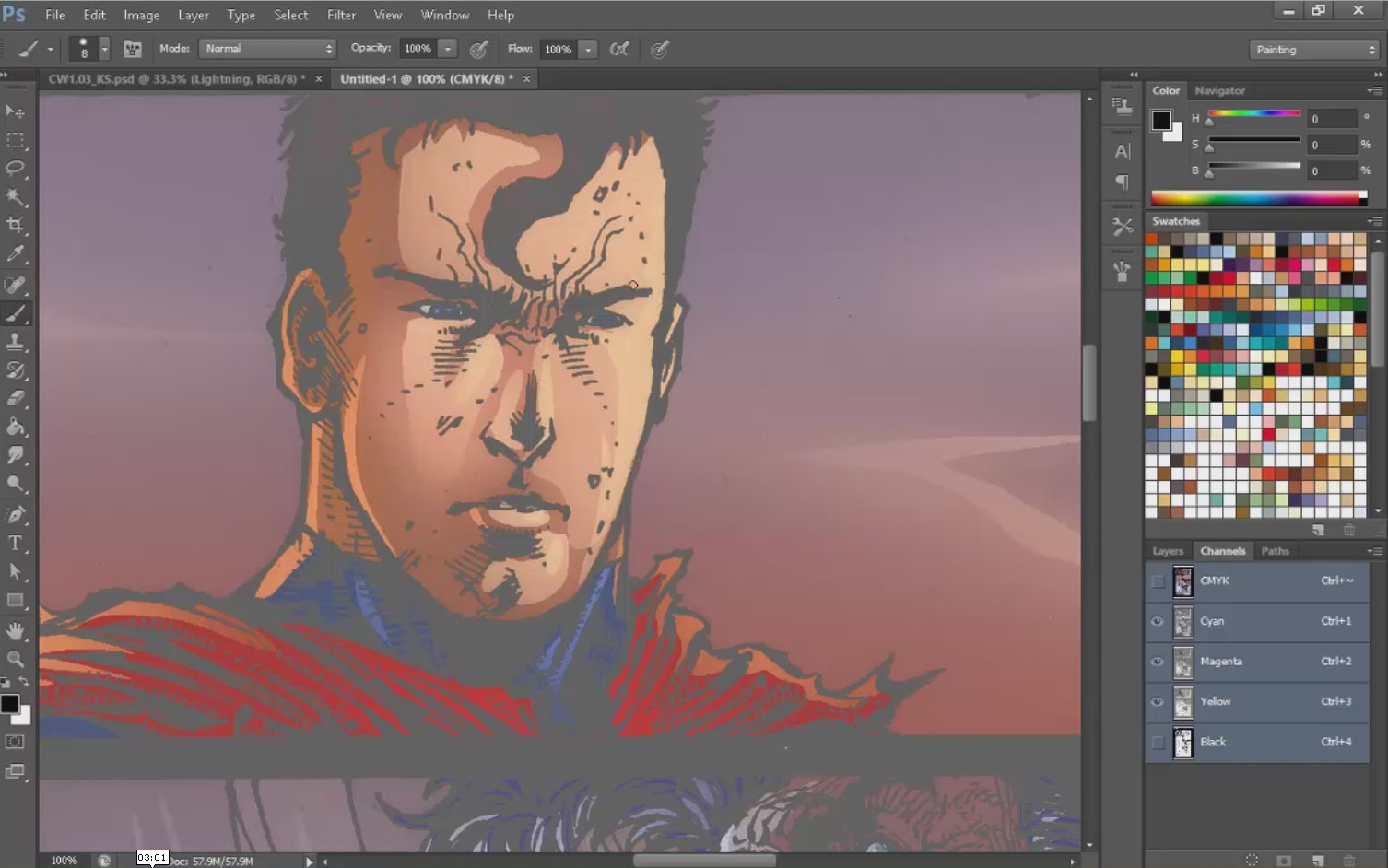The width and height of the screenshot is (1388, 868).
Task: Select the Lasso tool
Action: tap(16, 169)
